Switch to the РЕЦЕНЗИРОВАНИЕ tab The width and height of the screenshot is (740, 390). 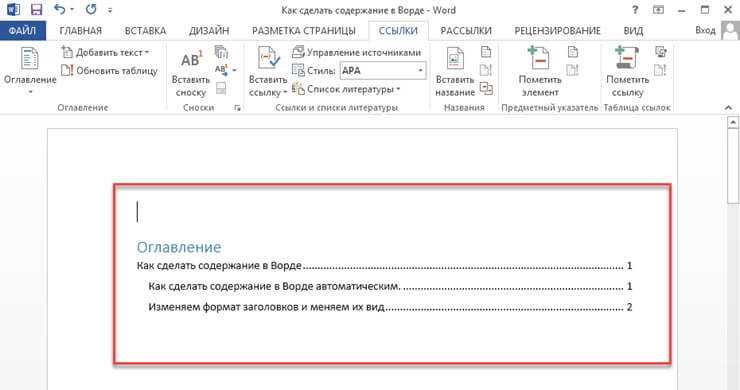(557, 31)
